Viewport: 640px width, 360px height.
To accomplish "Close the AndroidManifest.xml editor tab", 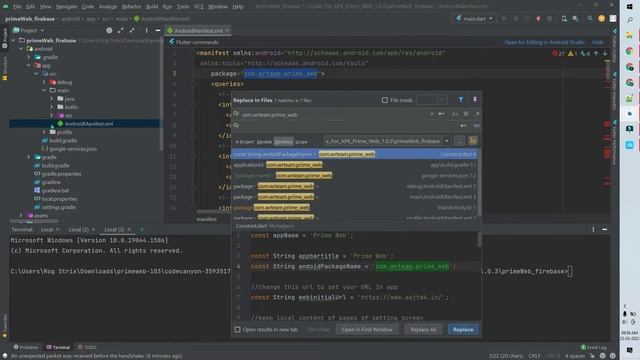I will (x=227, y=31).
